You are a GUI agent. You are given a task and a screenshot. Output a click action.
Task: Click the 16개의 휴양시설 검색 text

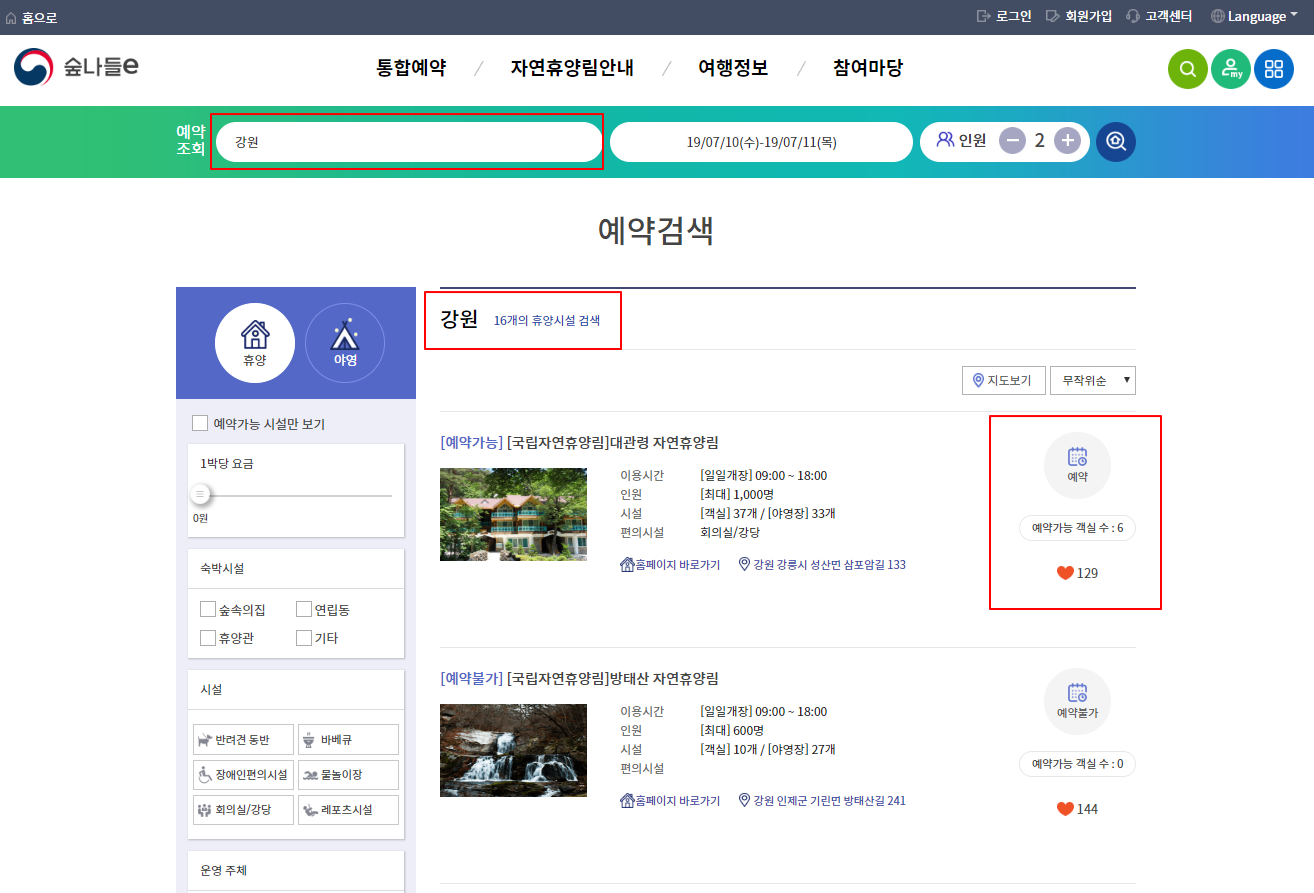(x=547, y=321)
